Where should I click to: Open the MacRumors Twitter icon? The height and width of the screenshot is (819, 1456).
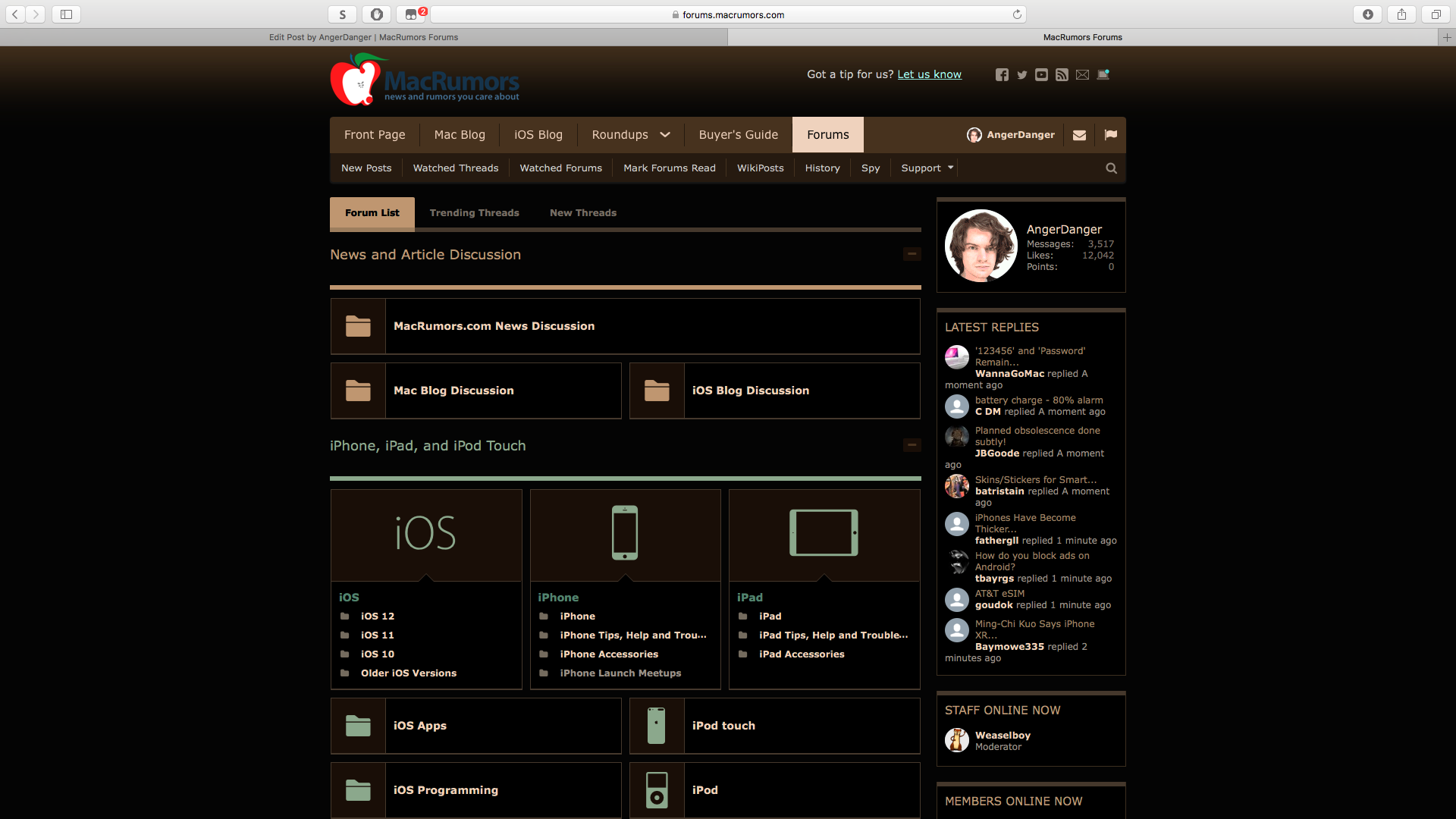coord(1022,74)
